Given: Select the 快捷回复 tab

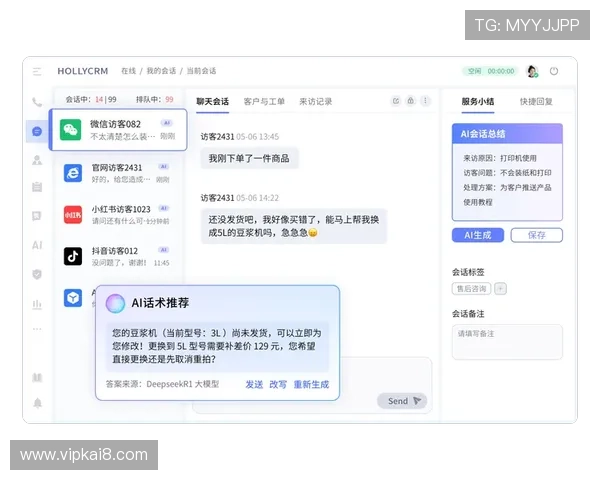Looking at the screenshot, I should pos(536,102).
